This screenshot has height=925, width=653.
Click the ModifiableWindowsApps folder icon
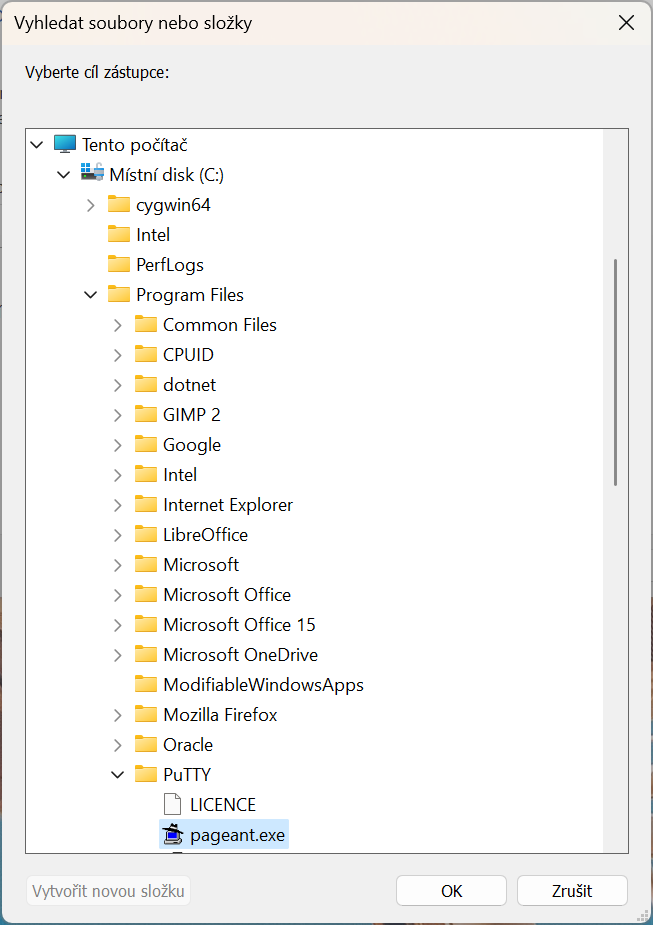click(146, 685)
